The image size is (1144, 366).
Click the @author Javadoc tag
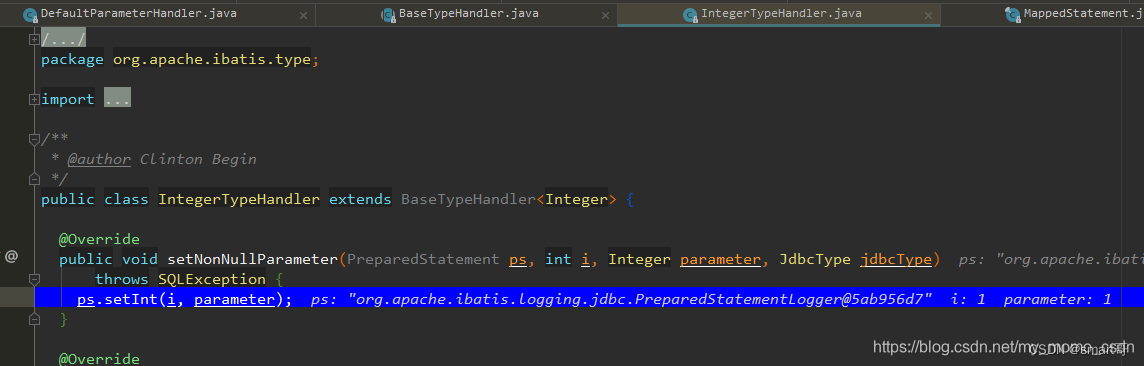coord(99,159)
